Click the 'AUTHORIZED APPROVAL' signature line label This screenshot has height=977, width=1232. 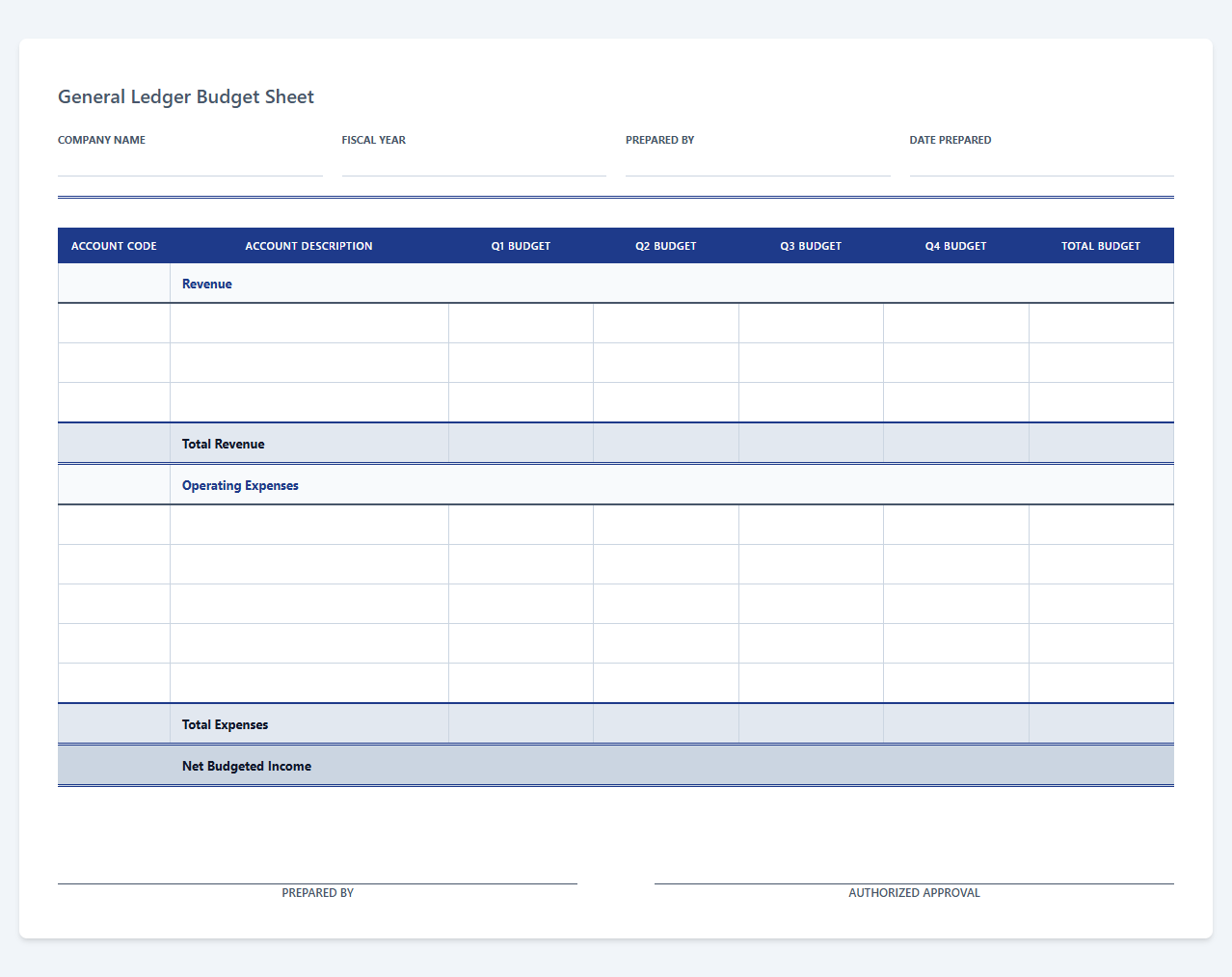(x=914, y=893)
